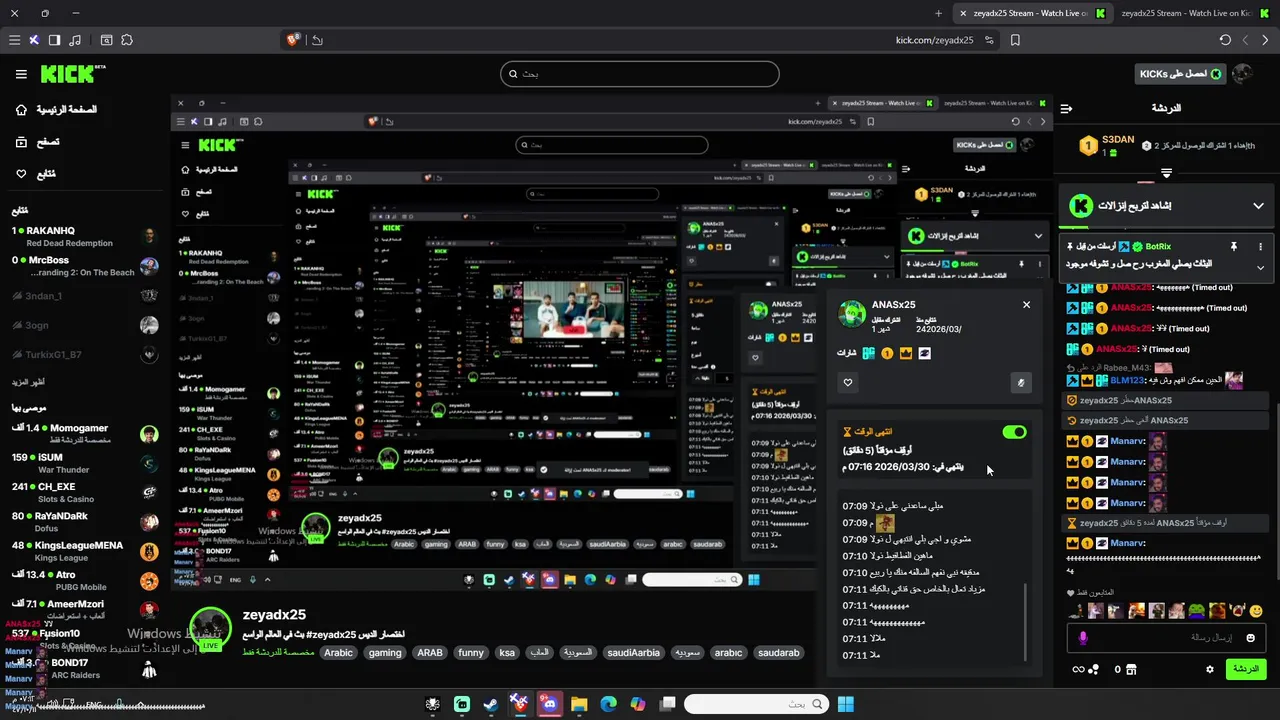The image size is (1280, 720).
Task: Click the Windows Start button
Action: coord(846,705)
